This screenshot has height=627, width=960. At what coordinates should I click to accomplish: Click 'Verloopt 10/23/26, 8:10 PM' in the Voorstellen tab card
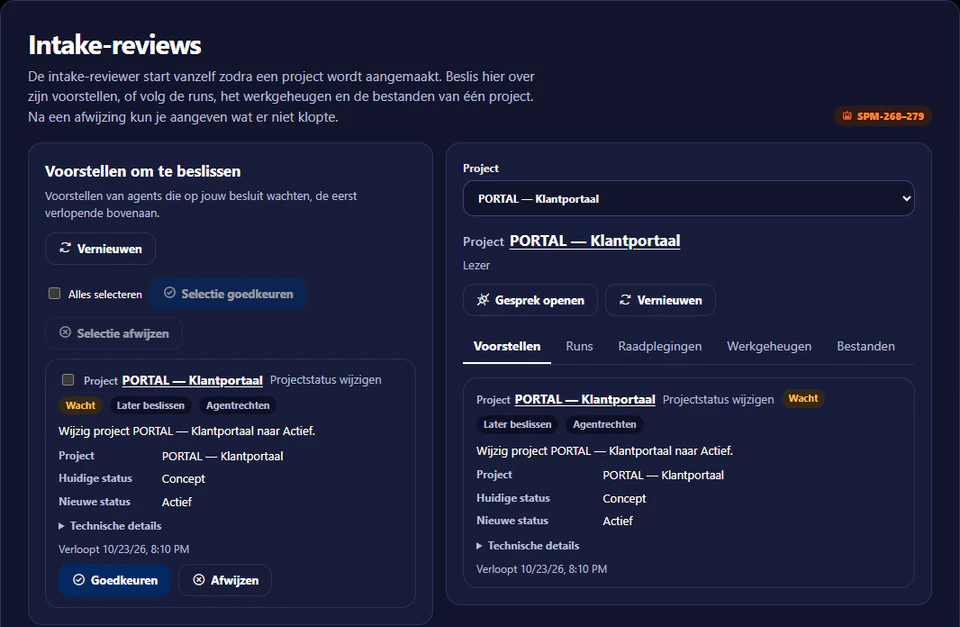pos(542,569)
